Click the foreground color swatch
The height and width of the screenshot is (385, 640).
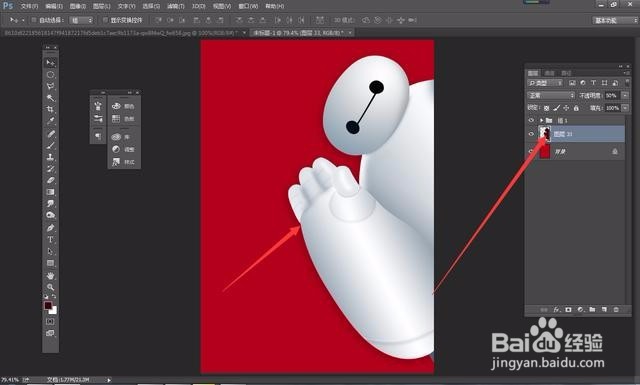click(48, 306)
